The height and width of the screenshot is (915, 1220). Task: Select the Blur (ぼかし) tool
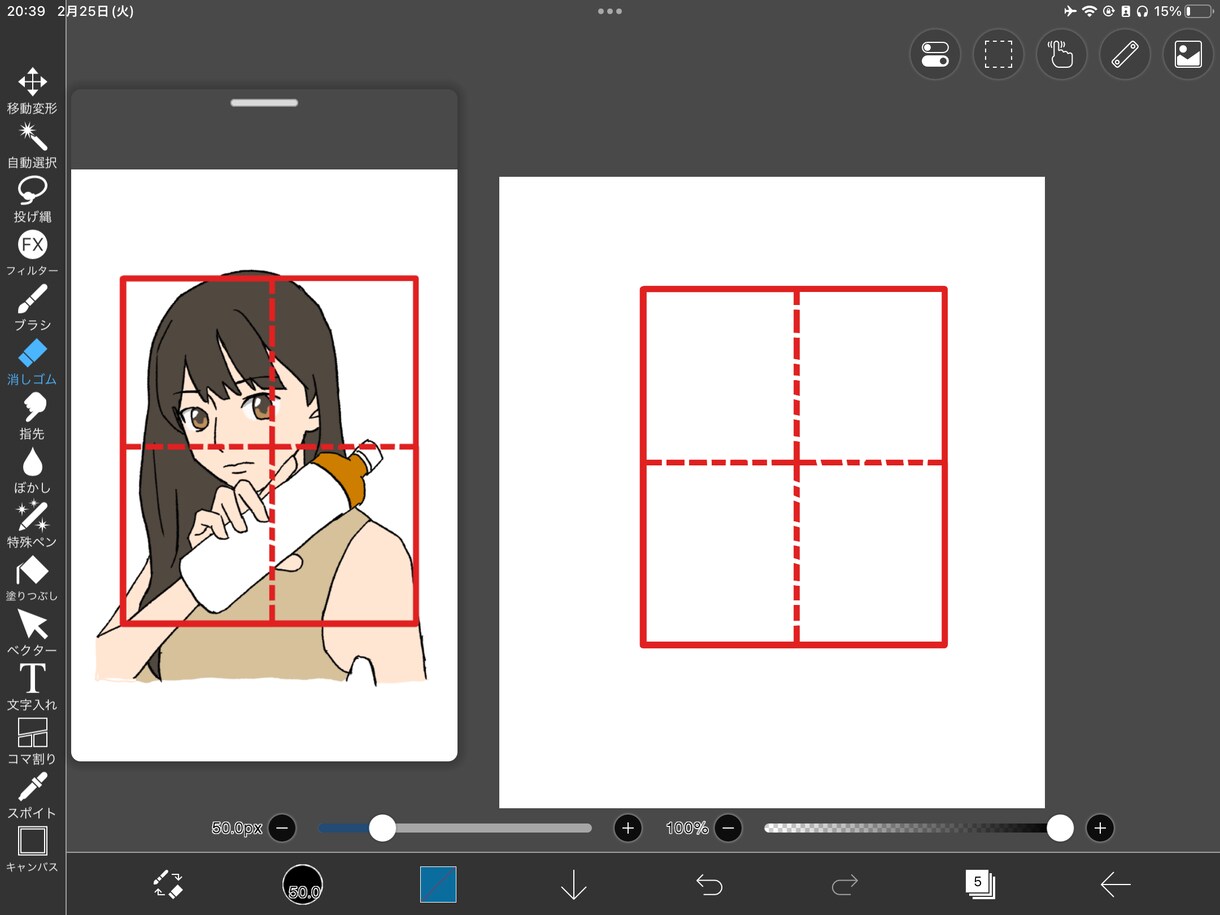(32, 470)
